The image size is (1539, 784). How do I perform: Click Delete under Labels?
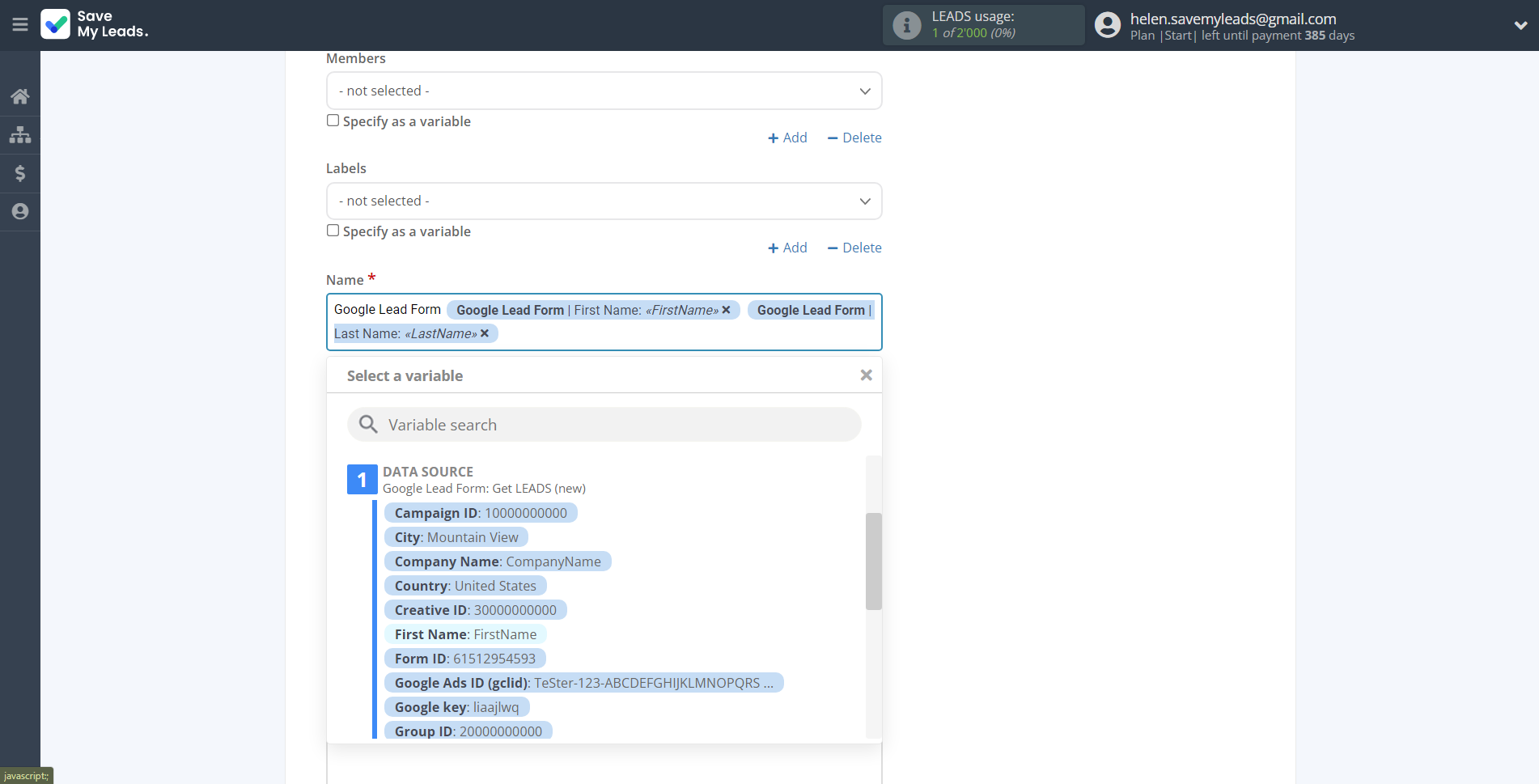(854, 248)
